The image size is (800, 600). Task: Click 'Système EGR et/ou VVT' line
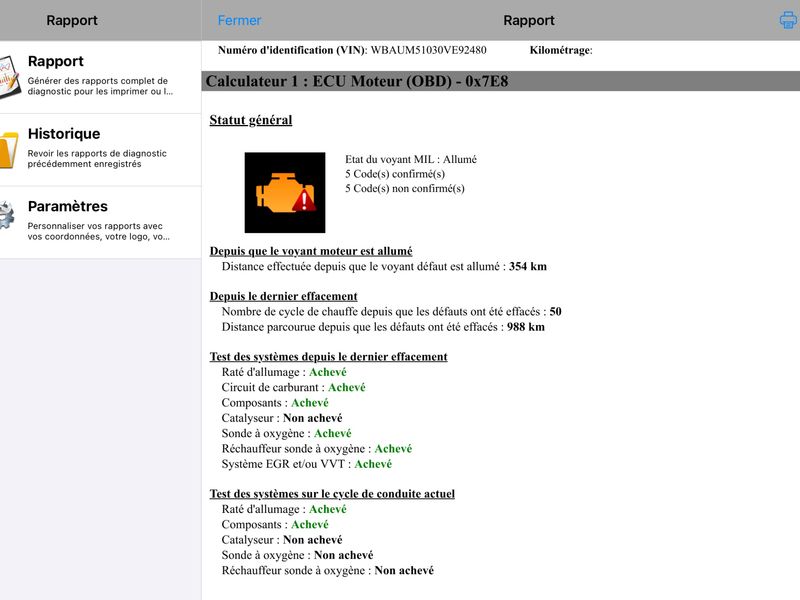click(307, 464)
